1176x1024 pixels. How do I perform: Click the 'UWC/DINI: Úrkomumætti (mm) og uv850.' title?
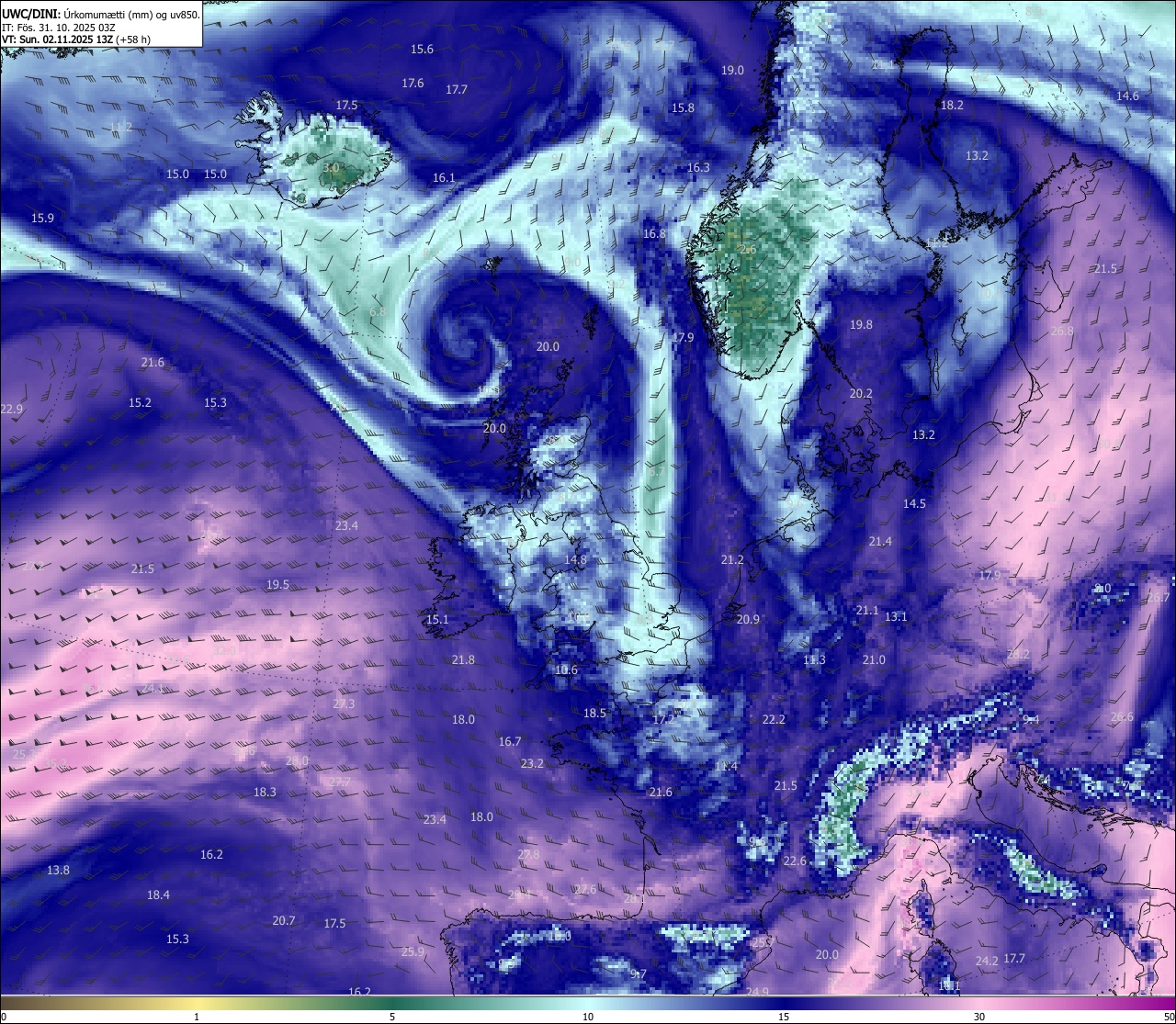point(100,14)
